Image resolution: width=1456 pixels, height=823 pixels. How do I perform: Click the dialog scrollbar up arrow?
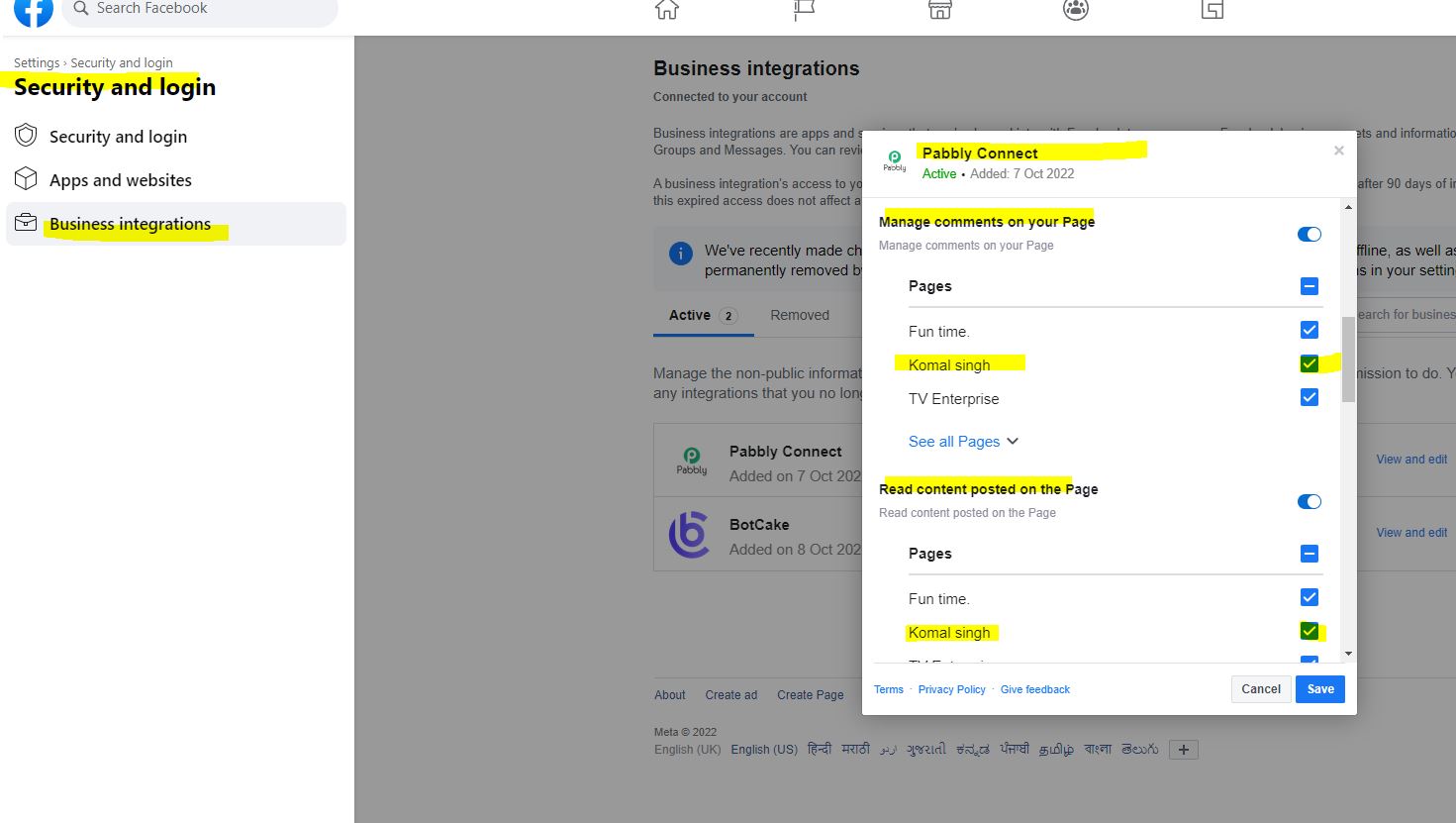point(1348,207)
